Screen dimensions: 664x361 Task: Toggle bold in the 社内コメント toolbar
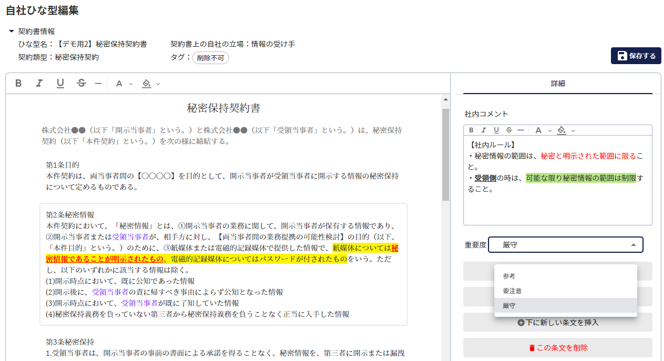471,130
